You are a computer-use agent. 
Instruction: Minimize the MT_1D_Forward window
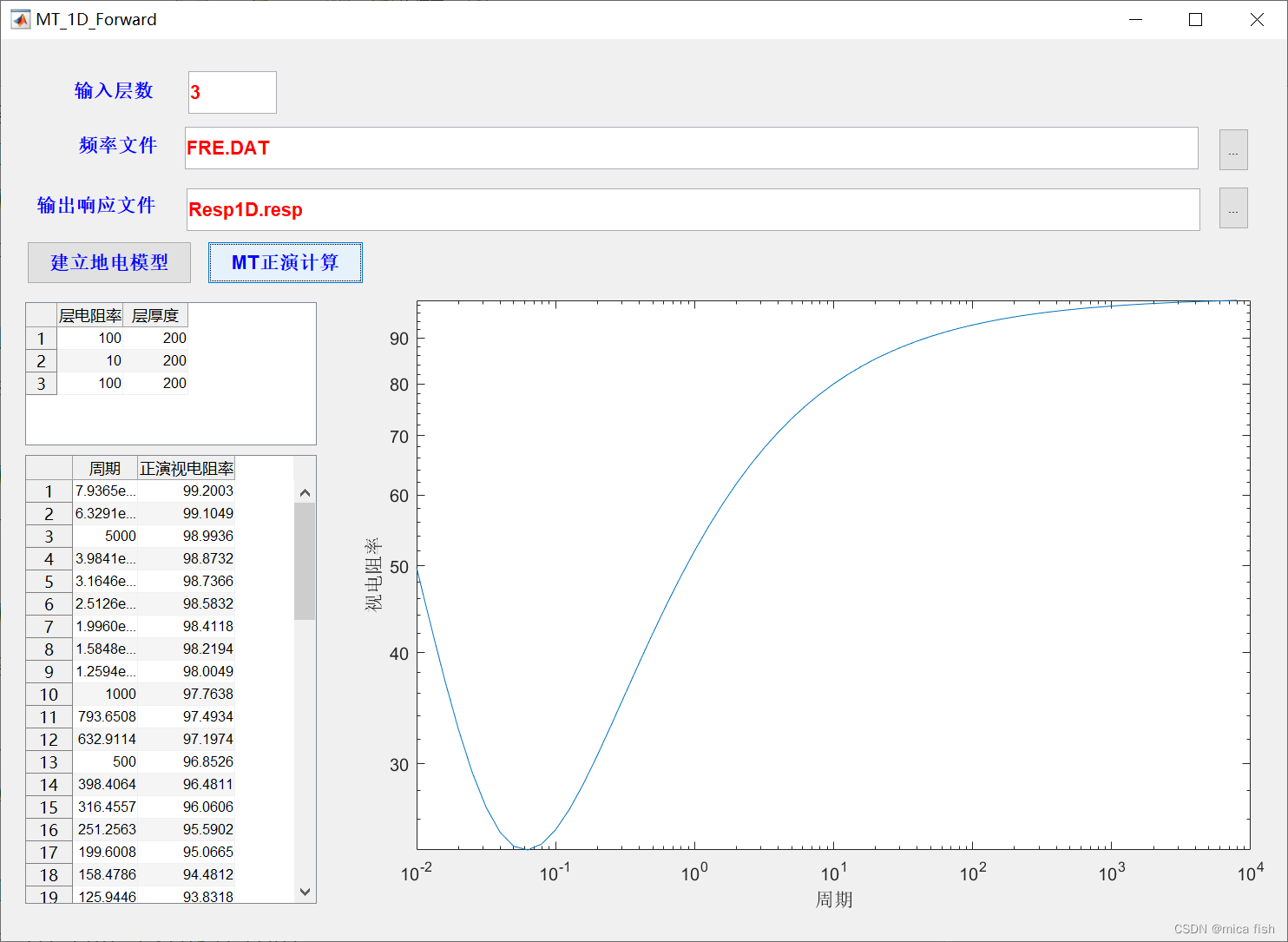[x=1135, y=19]
